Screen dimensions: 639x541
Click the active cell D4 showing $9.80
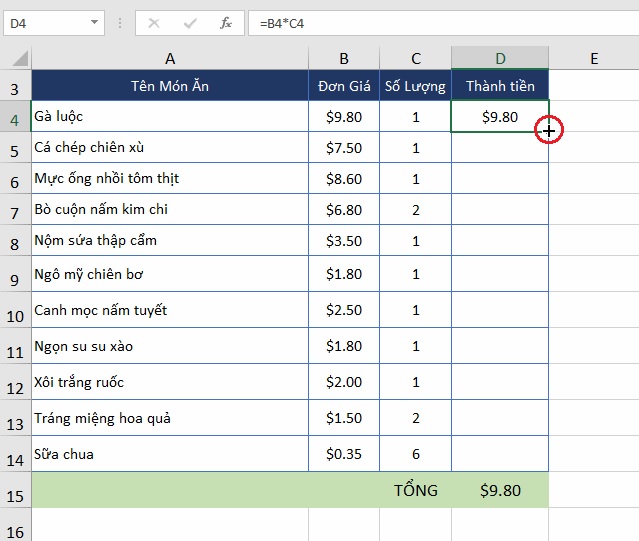[500, 116]
